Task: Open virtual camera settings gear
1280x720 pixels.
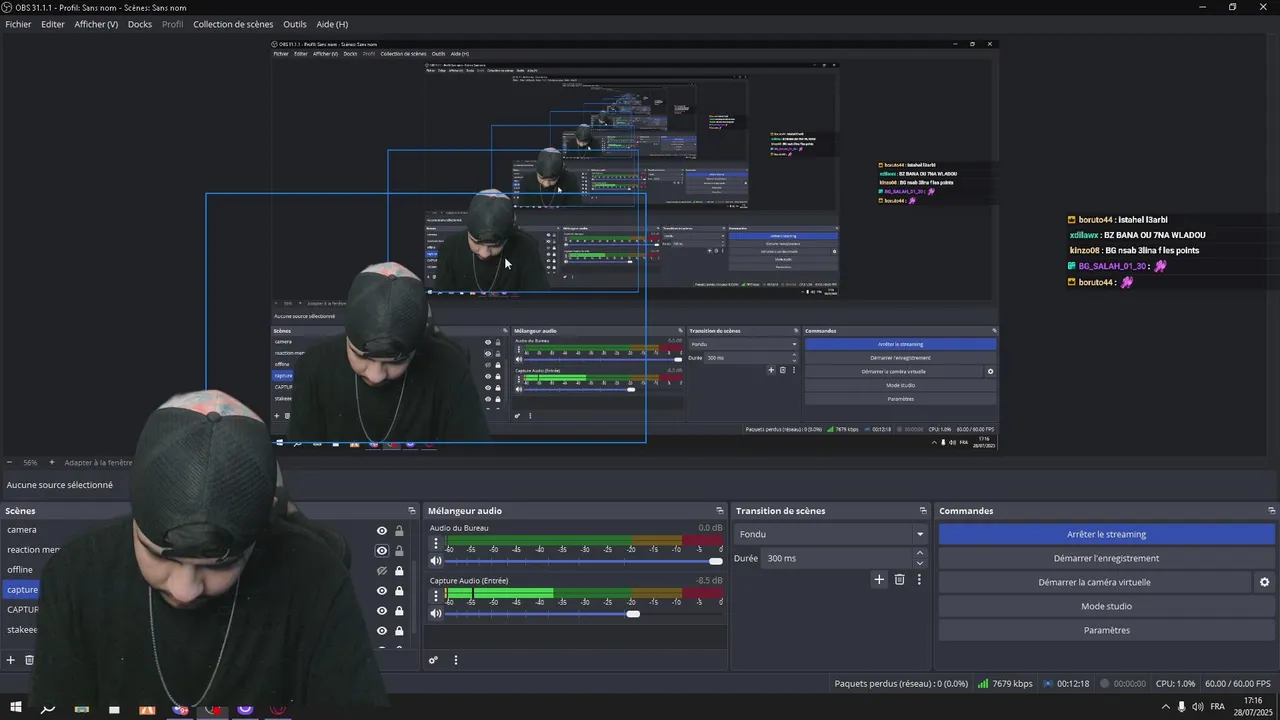Action: tap(1264, 582)
